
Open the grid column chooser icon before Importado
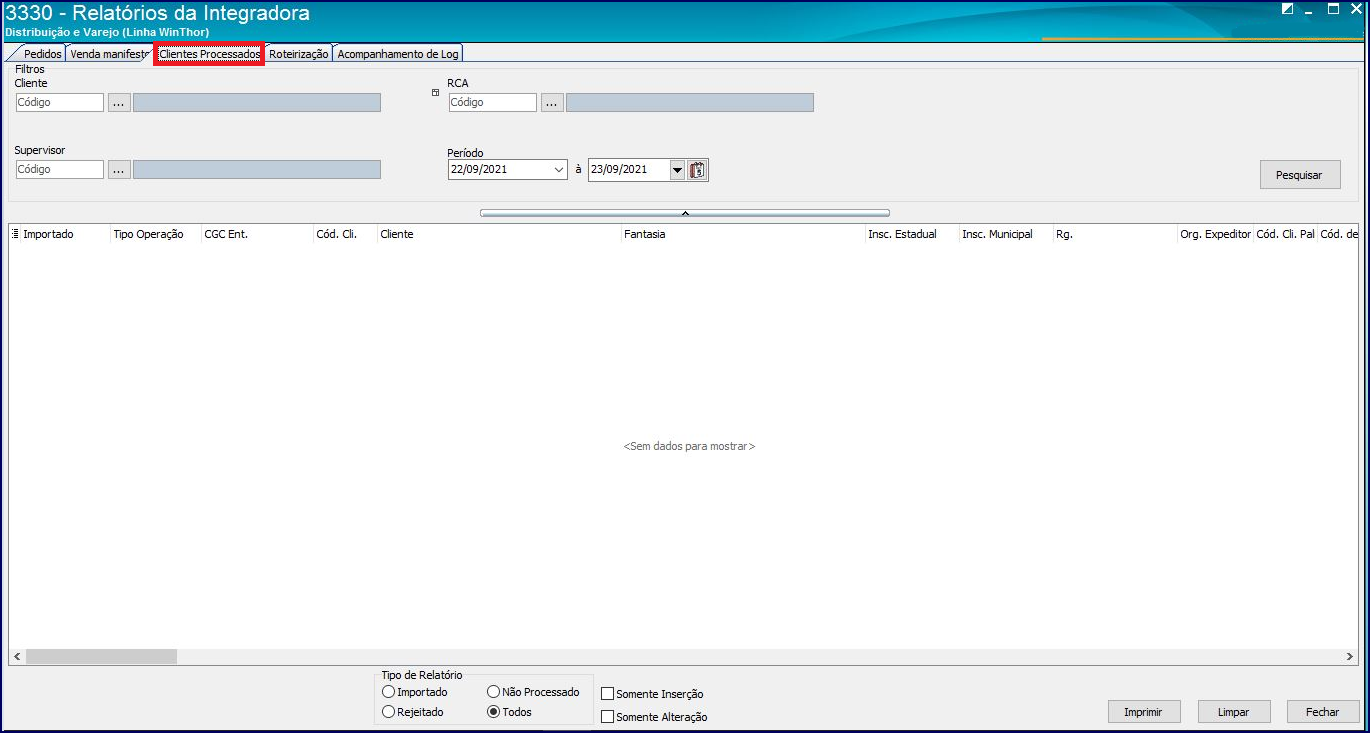click(15, 234)
